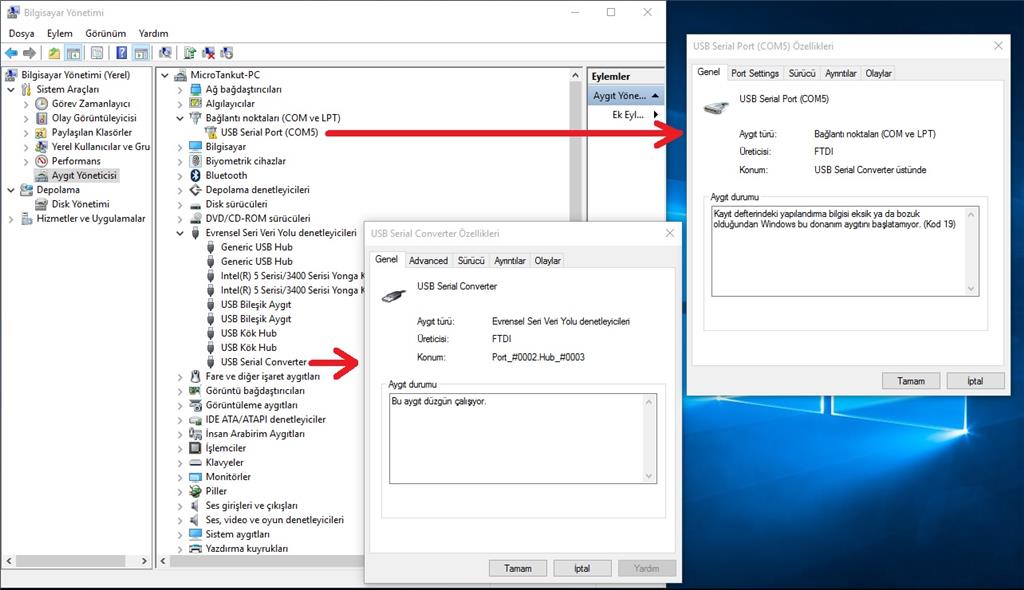Click Tamam in USB Serial Converter dialog
The width and height of the screenshot is (1024, 590).
[518, 568]
